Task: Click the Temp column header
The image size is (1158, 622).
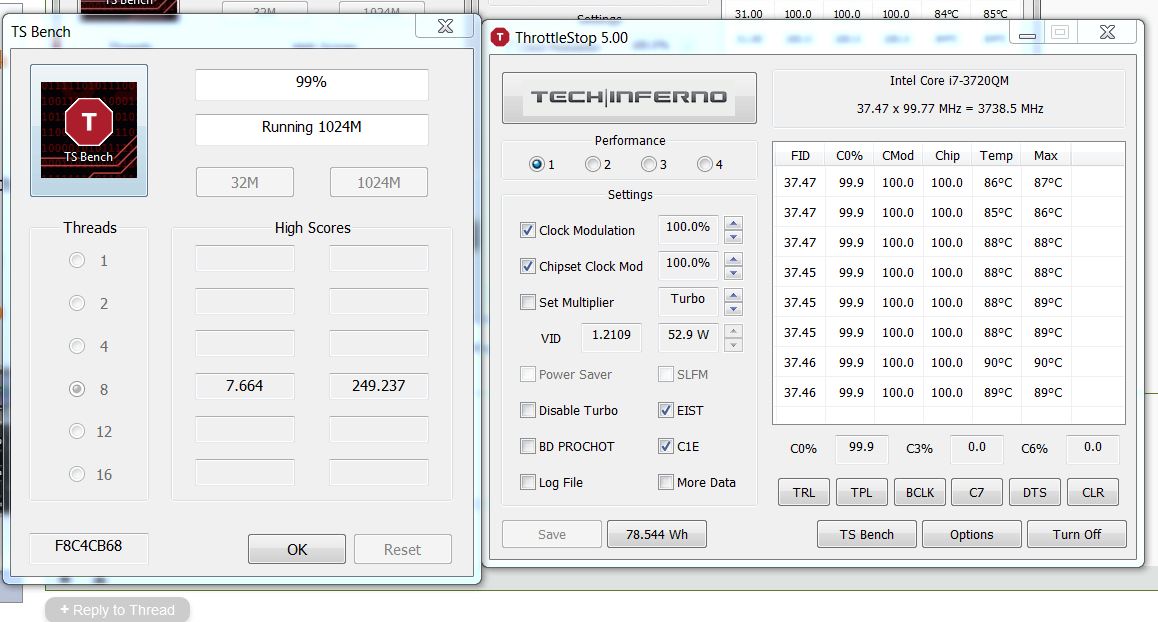Action: [x=996, y=155]
